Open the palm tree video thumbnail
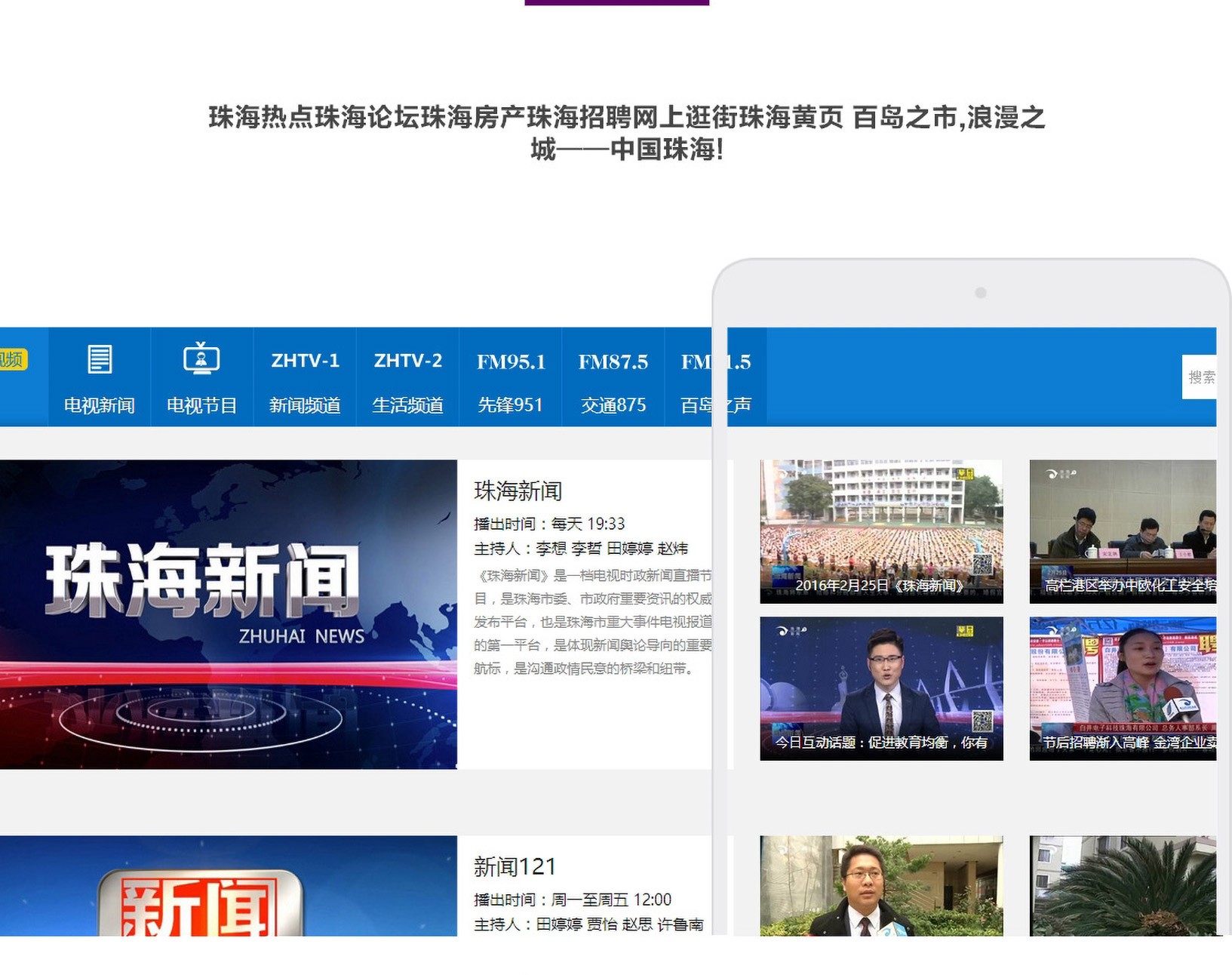This screenshot has height=975, width=1232. click(1123, 887)
